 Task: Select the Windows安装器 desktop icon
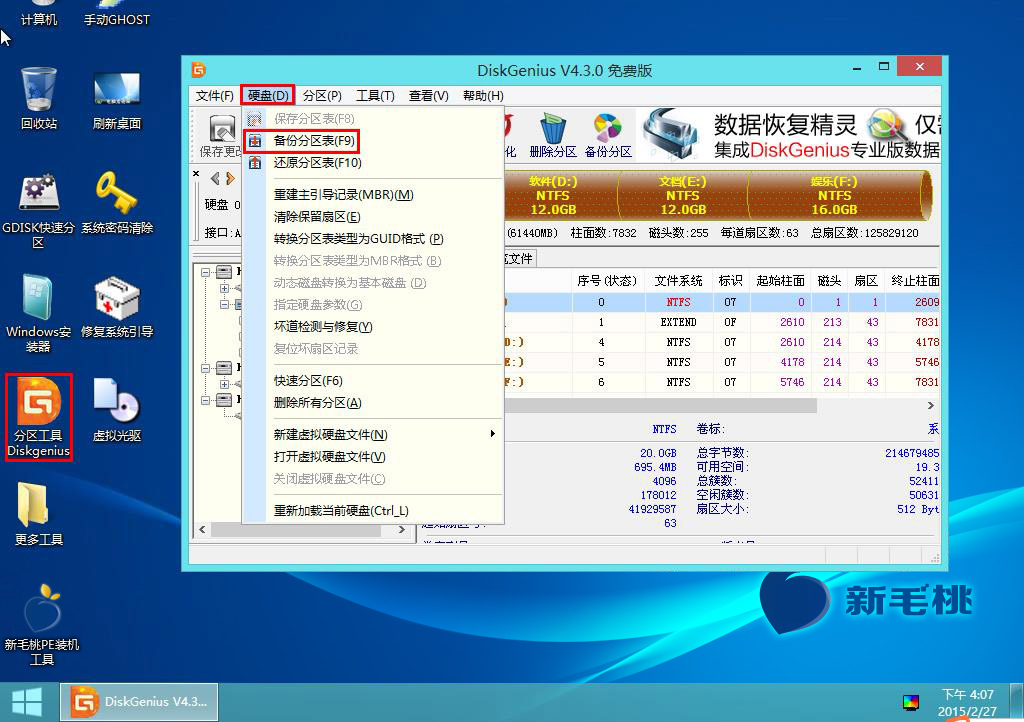[x=39, y=313]
